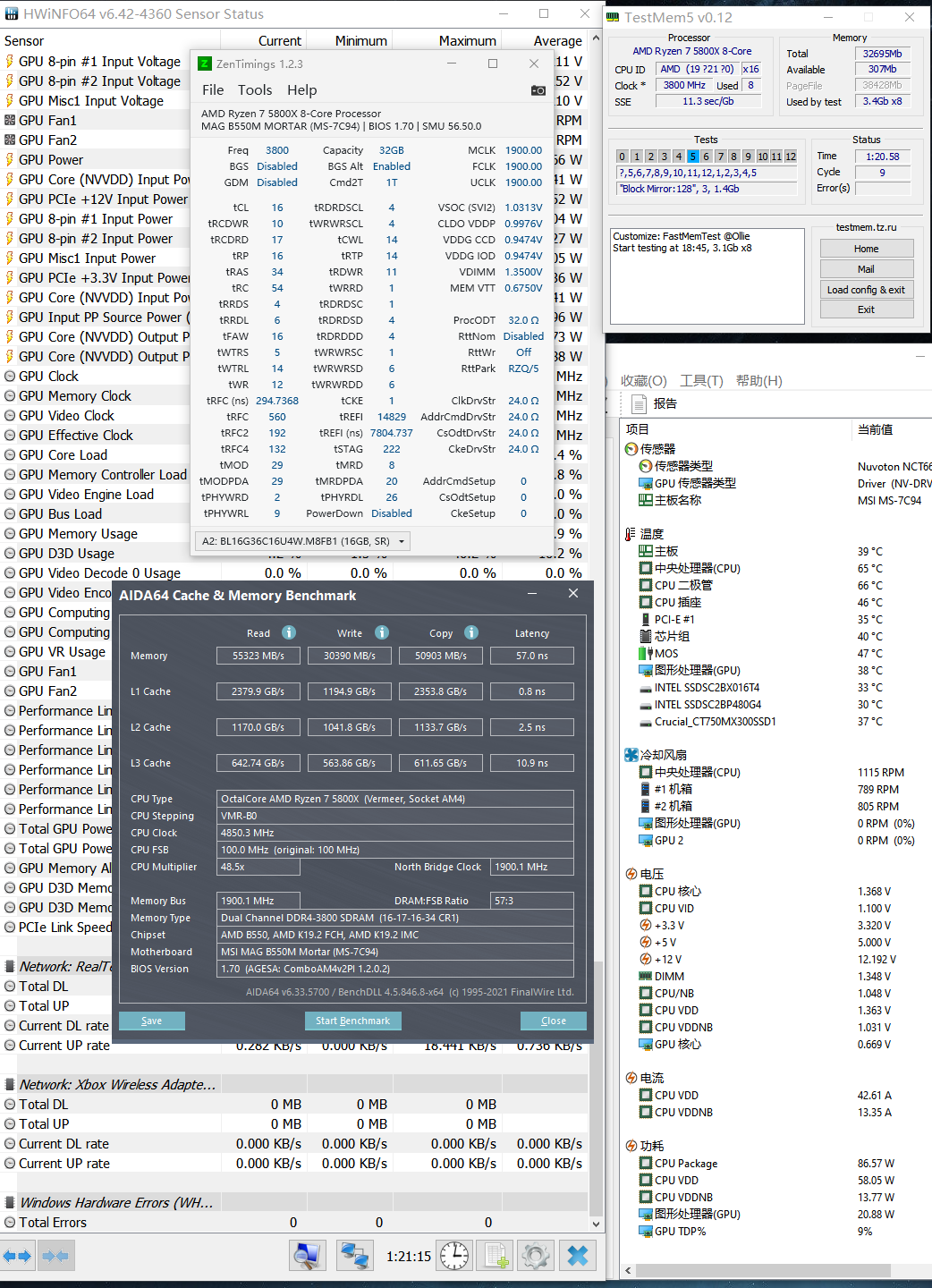Select test number 12 box in TestMem5
Image resolution: width=932 pixels, height=1288 pixels.
791,157
